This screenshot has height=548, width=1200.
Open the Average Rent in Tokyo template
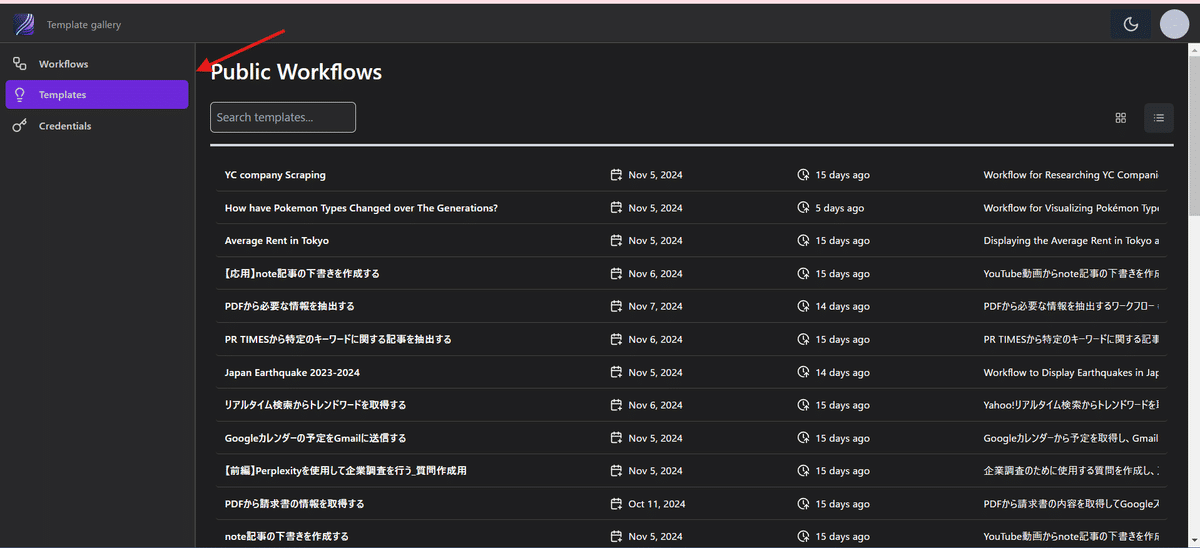[x=277, y=241]
